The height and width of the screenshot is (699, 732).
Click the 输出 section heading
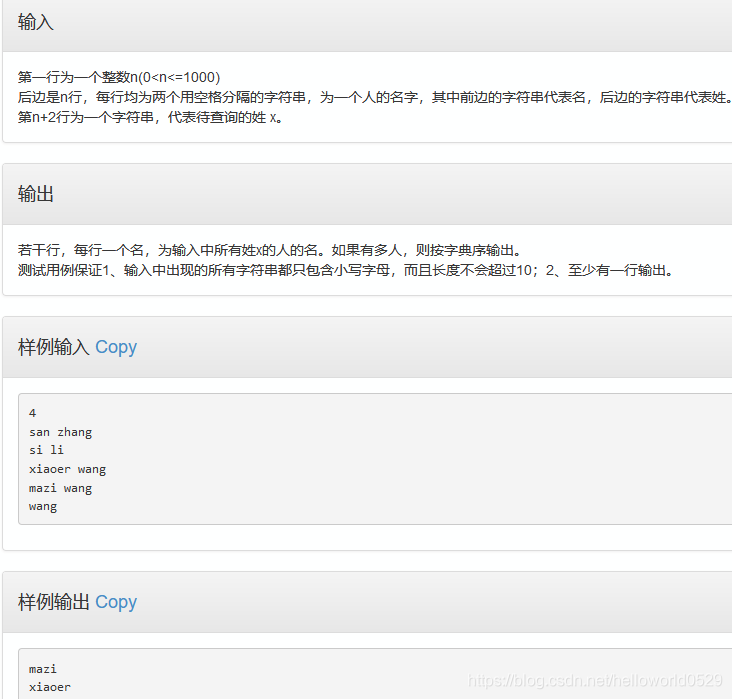point(35,194)
